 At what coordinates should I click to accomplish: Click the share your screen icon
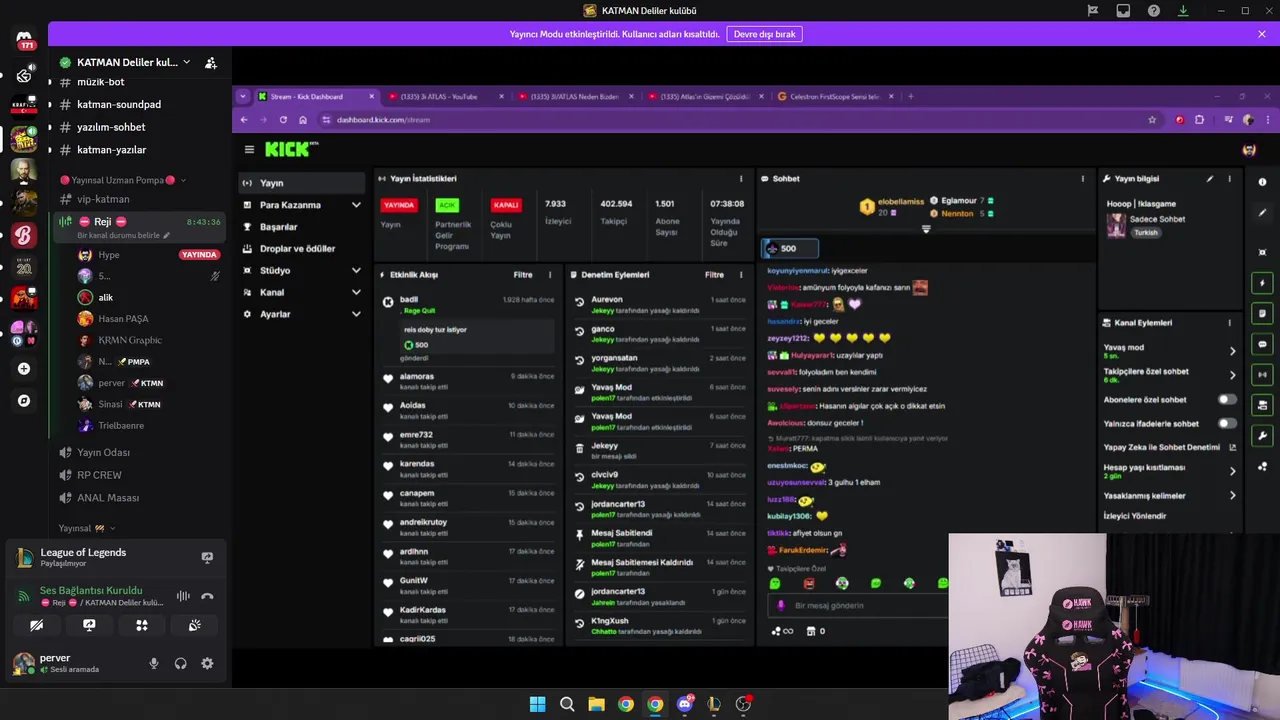click(x=89, y=625)
